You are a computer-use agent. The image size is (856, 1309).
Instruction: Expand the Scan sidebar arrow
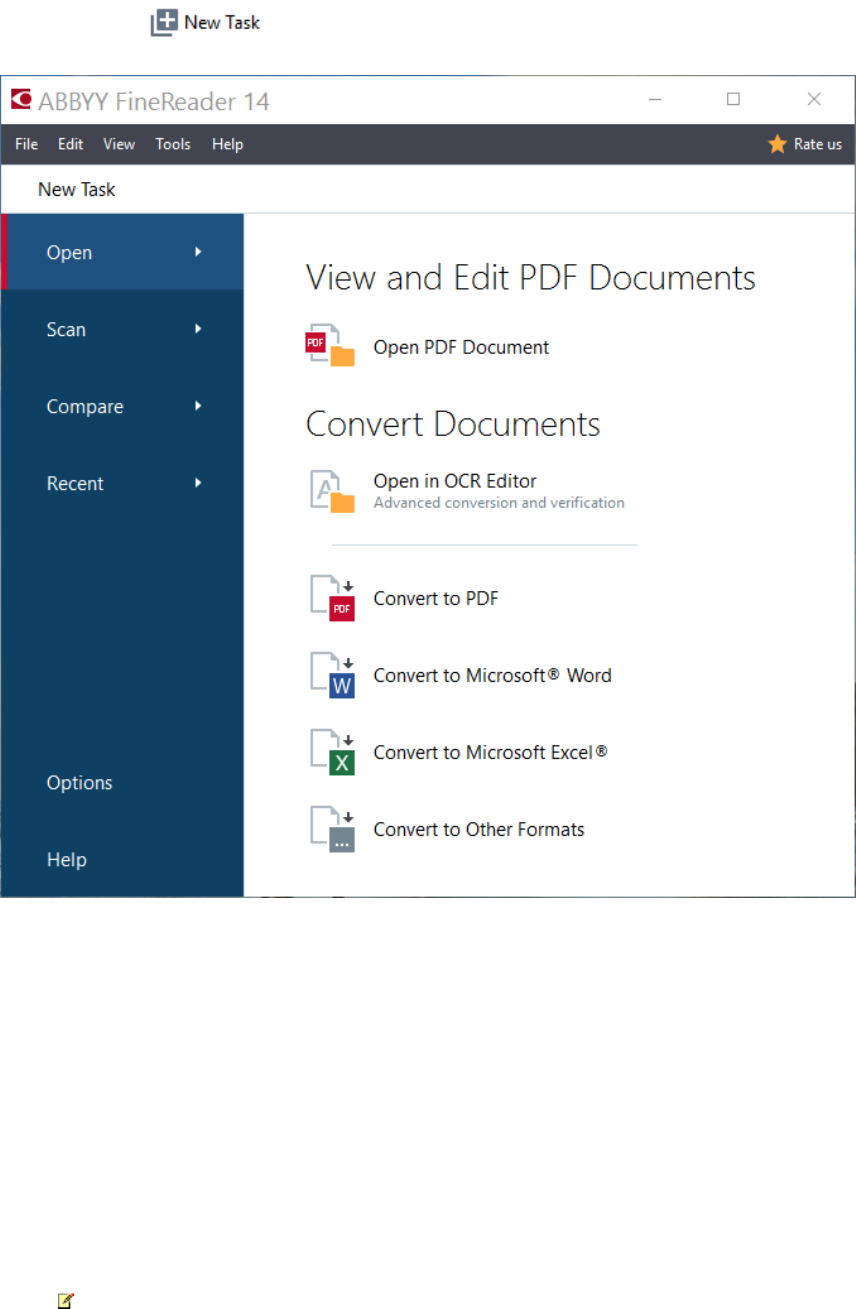tap(199, 328)
